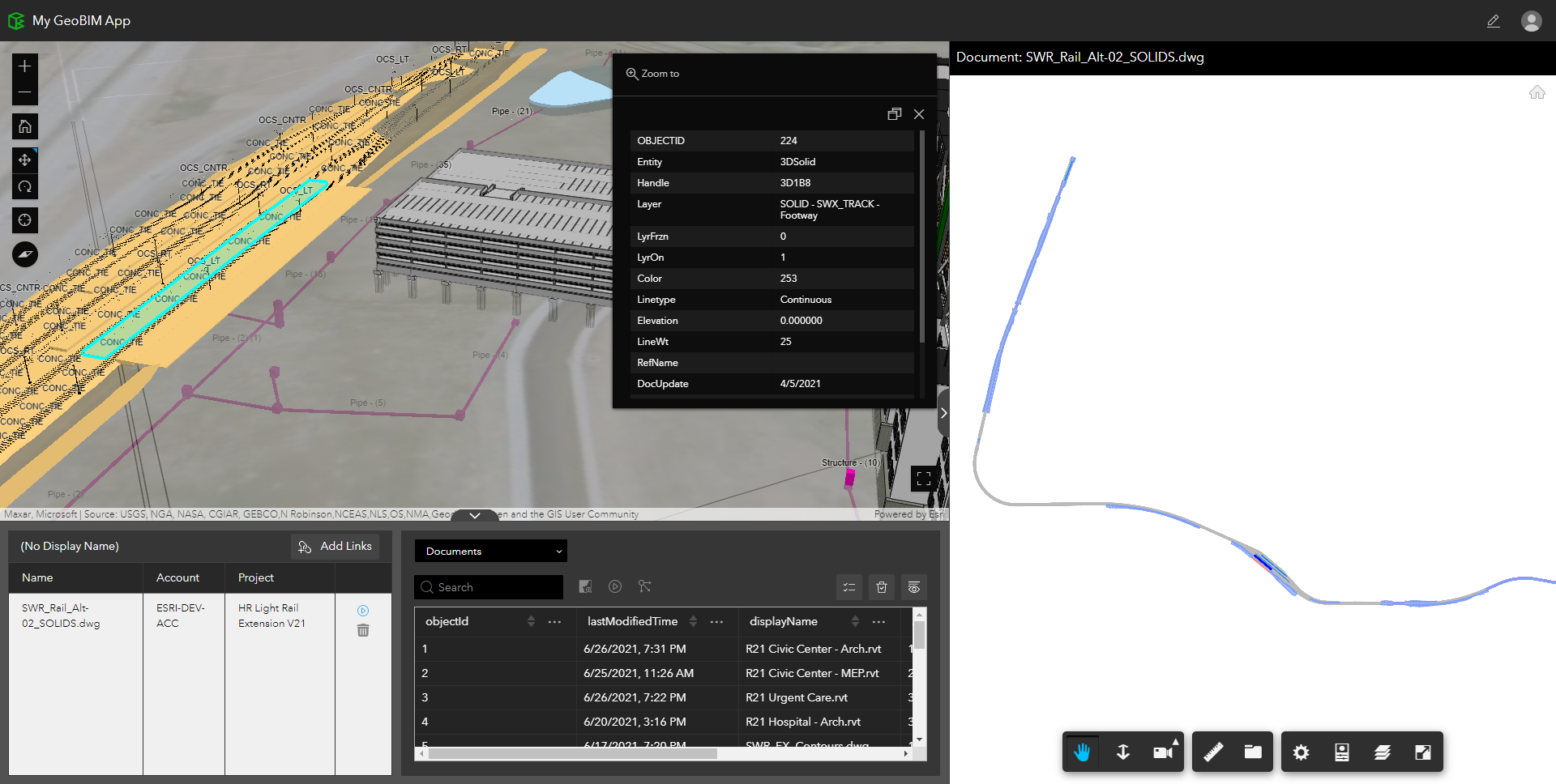Click the My GeoBIM App logo
Screen dimensions: 1556x784
pos(16,21)
